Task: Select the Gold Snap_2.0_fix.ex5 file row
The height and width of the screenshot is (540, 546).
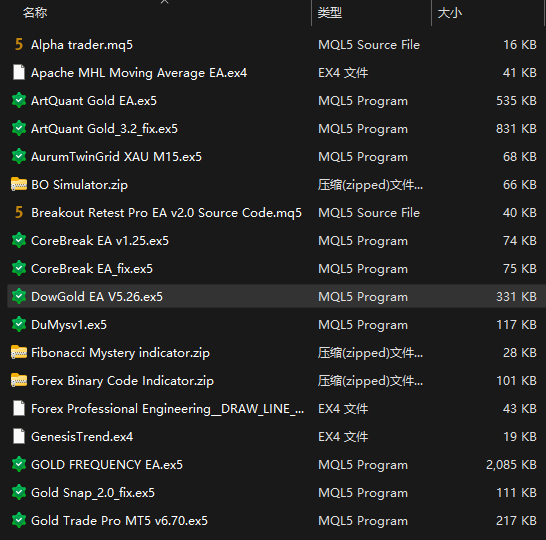Action: click(275, 493)
